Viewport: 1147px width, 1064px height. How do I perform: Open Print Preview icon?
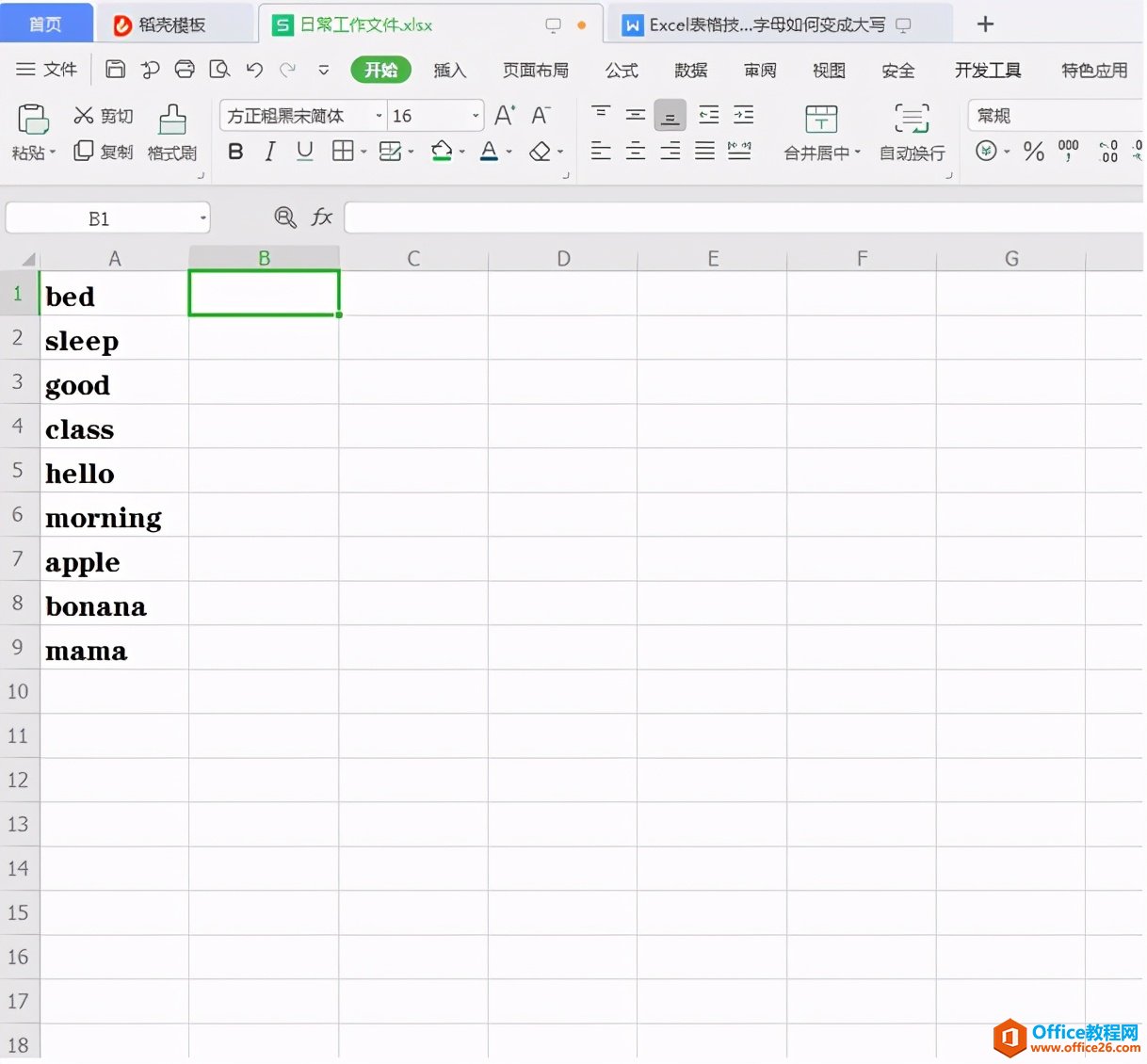[x=219, y=69]
